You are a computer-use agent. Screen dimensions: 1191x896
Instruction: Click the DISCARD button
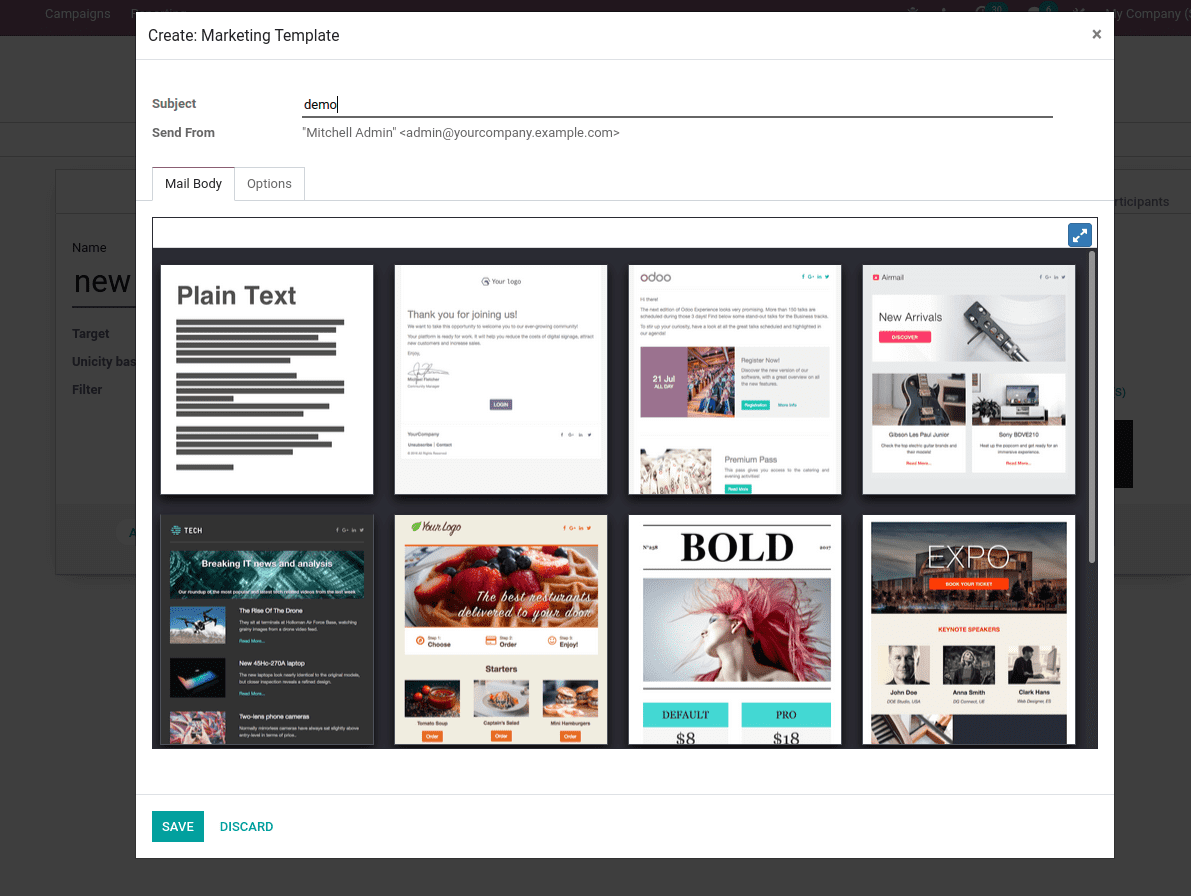(x=246, y=826)
